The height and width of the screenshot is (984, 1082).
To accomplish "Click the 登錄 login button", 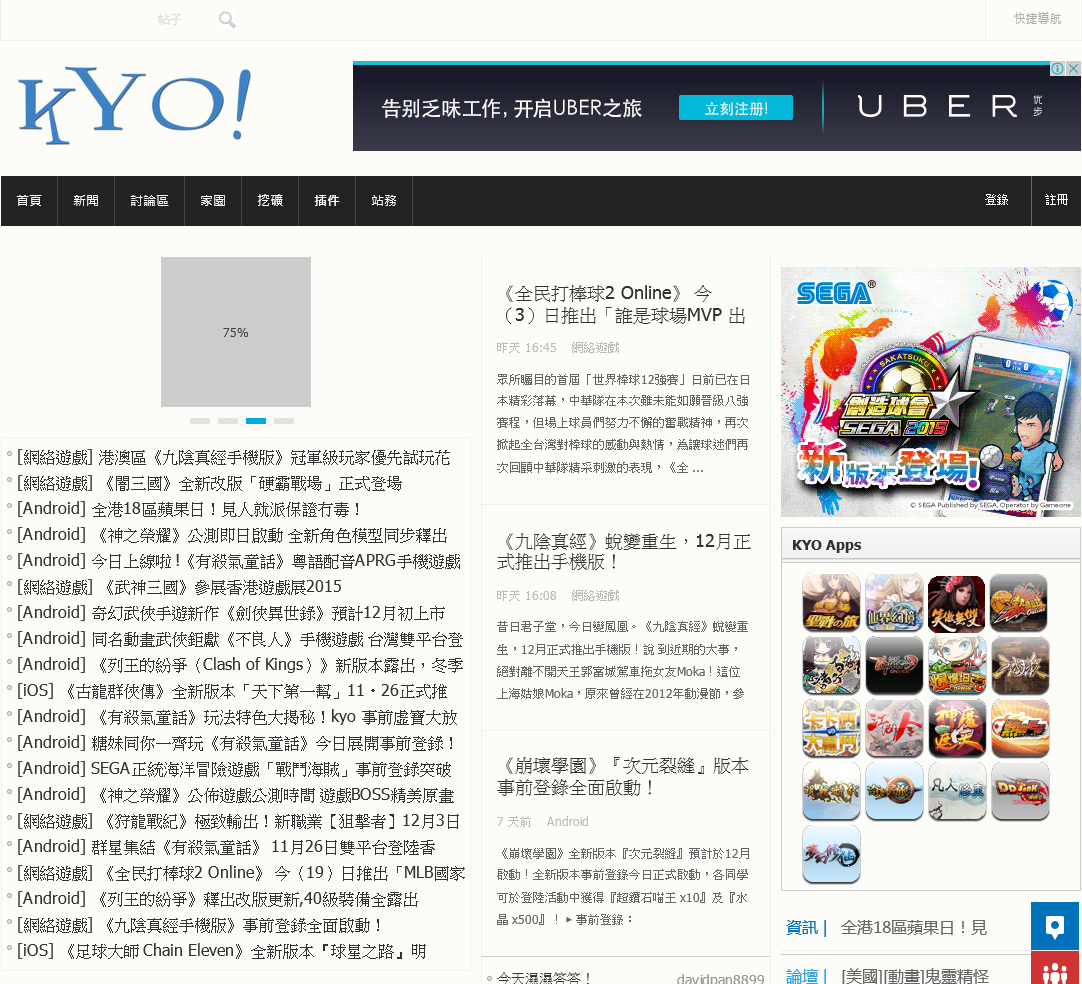I will [996, 200].
